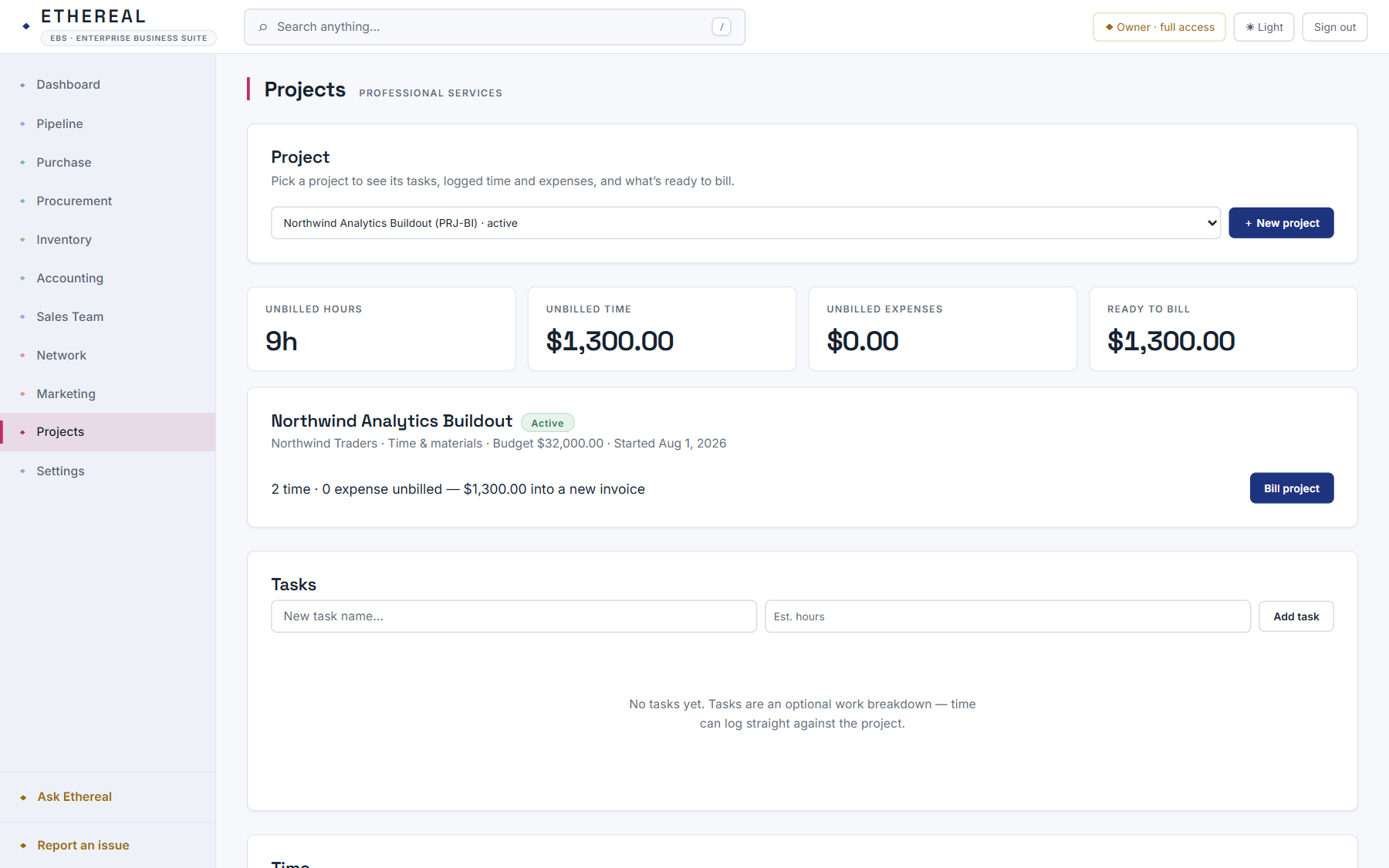Open the project selector dropdown
The width and height of the screenshot is (1389, 868).
[x=745, y=223]
